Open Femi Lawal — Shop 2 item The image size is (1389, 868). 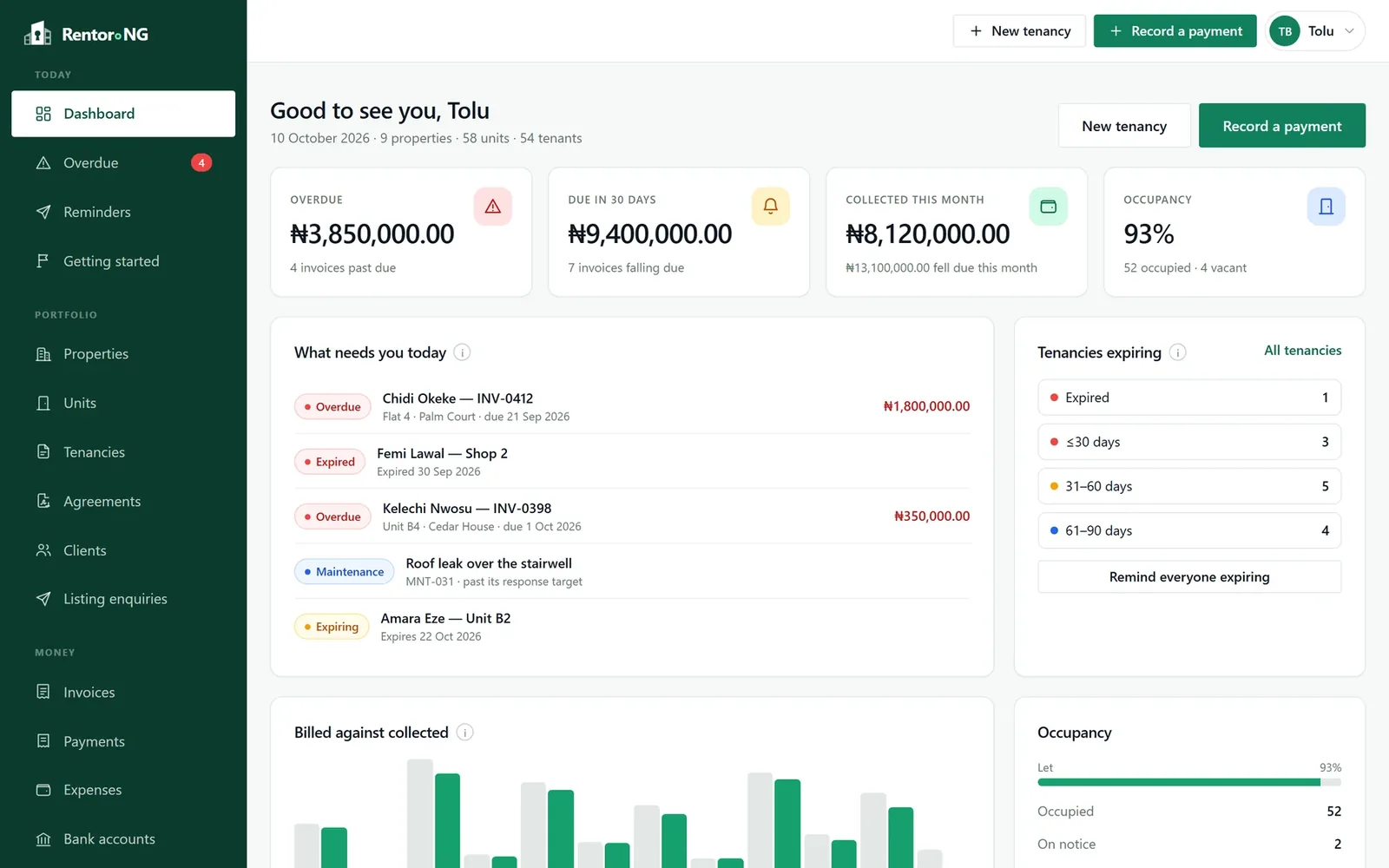pyautogui.click(x=632, y=462)
